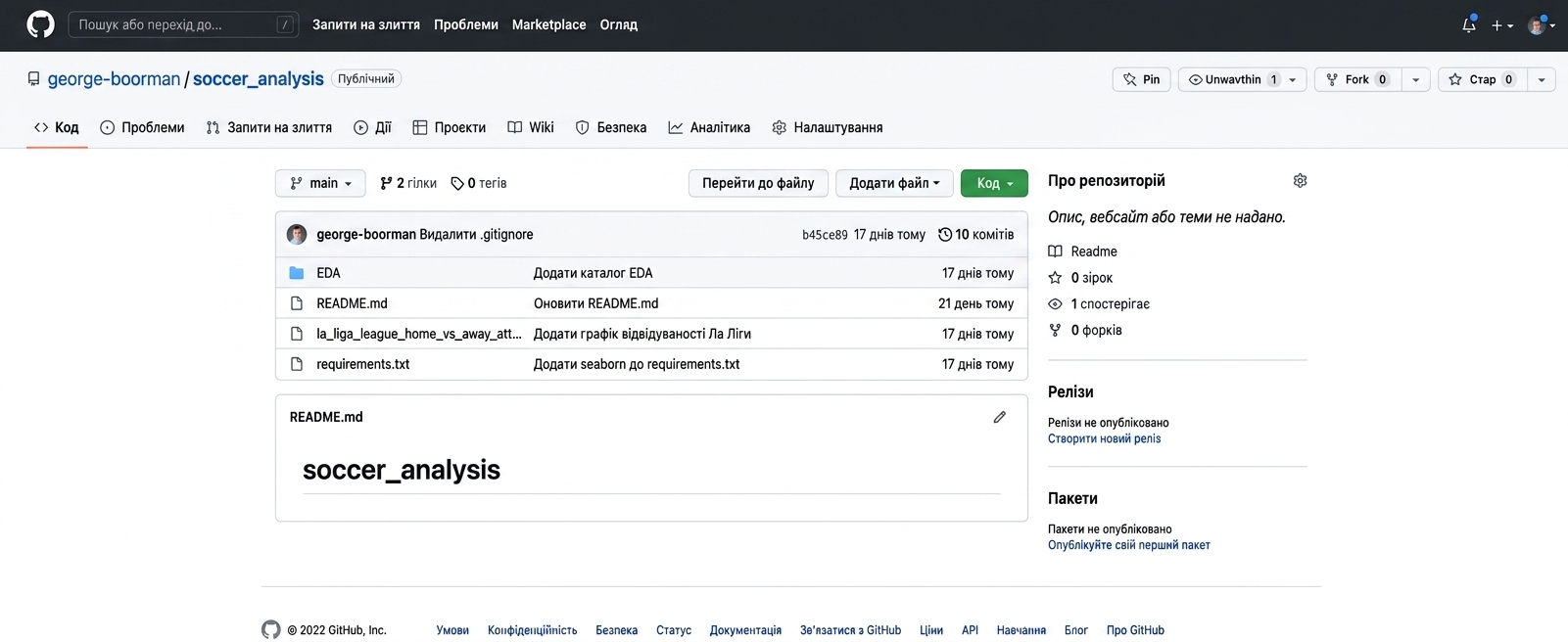Screen dimensions: 1568x642
Task: Switch to repository tab "Запити на злиття"
Action: point(269,127)
